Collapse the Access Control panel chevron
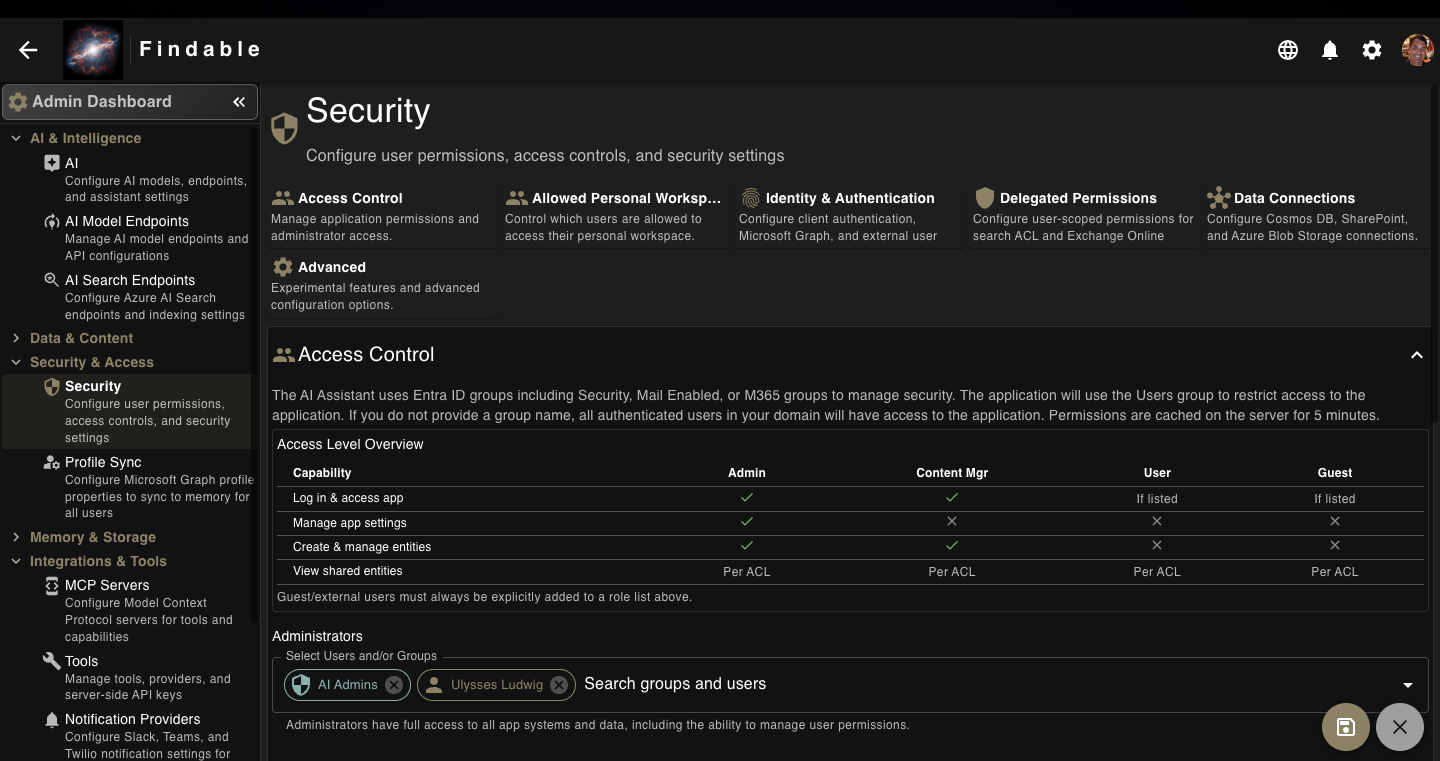This screenshot has width=1440, height=761. (1417, 355)
